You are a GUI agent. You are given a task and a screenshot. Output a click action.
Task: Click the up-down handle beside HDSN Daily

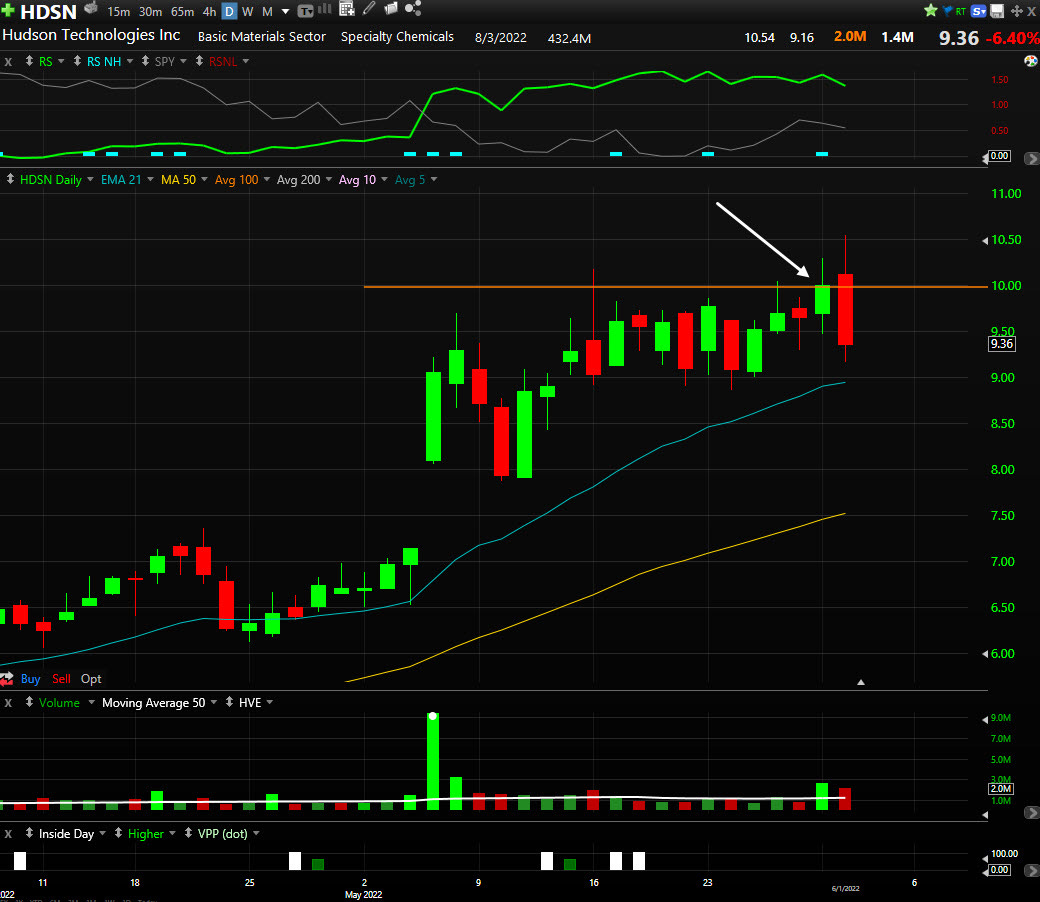(x=10, y=179)
